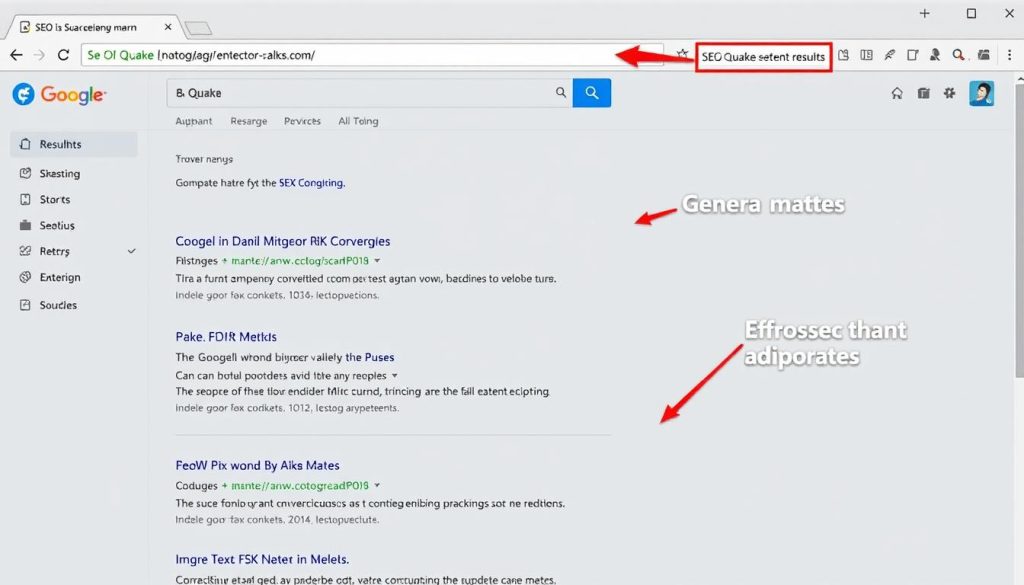Click the 'Trover nenys' text
1024x585 pixels.
coord(204,159)
